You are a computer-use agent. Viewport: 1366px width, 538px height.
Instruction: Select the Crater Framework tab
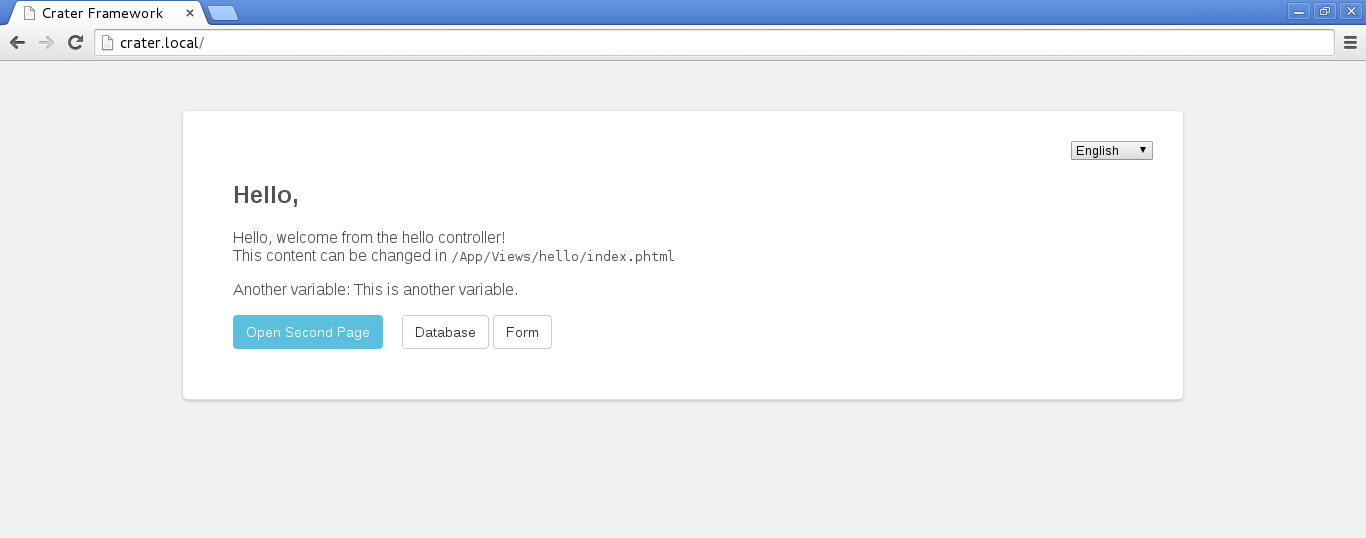click(x=105, y=13)
